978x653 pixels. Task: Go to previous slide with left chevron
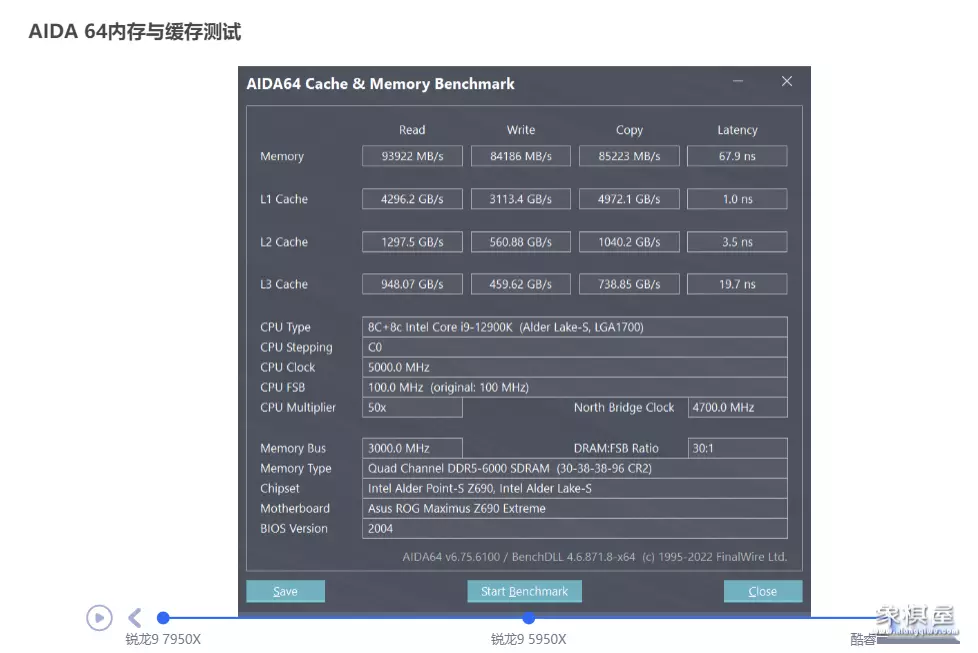pyautogui.click(x=135, y=618)
